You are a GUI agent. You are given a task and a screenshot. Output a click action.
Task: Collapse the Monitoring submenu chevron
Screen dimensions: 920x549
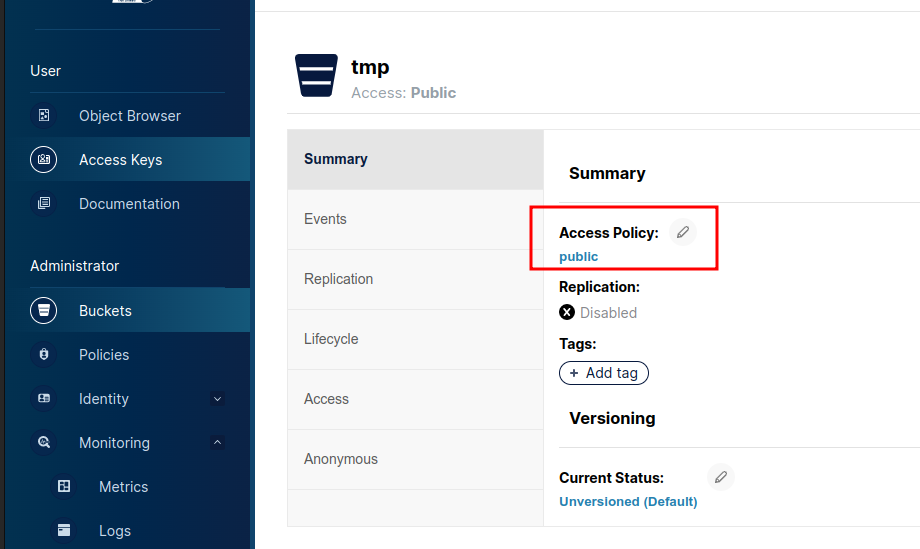click(218, 443)
